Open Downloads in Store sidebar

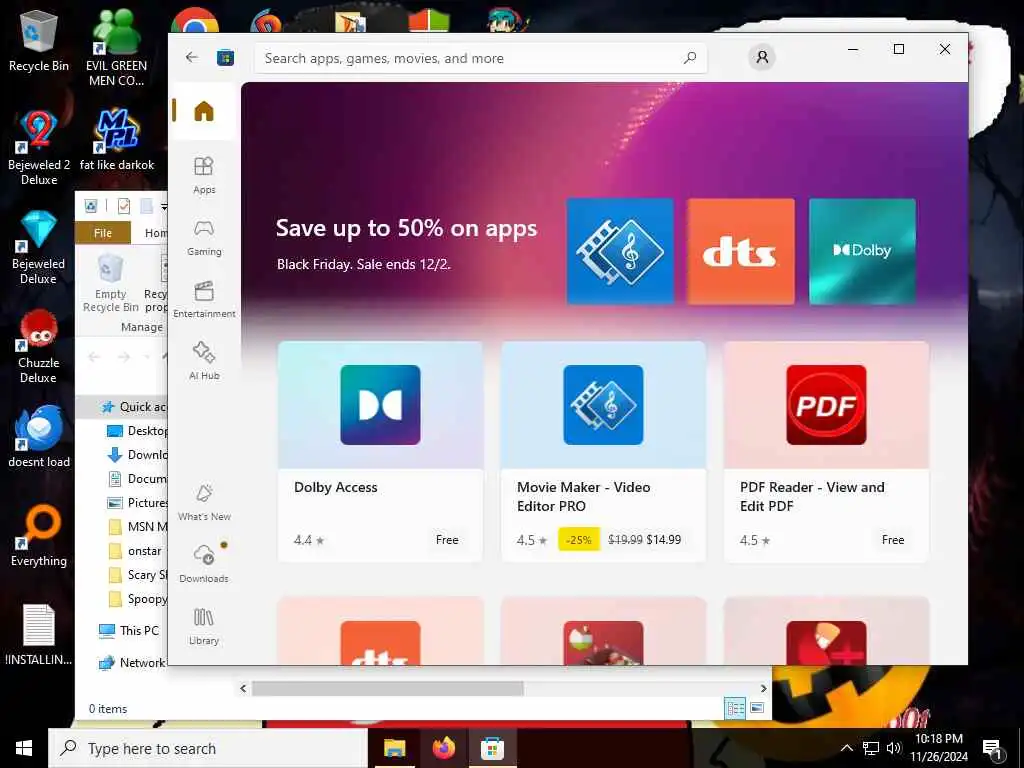click(x=204, y=564)
